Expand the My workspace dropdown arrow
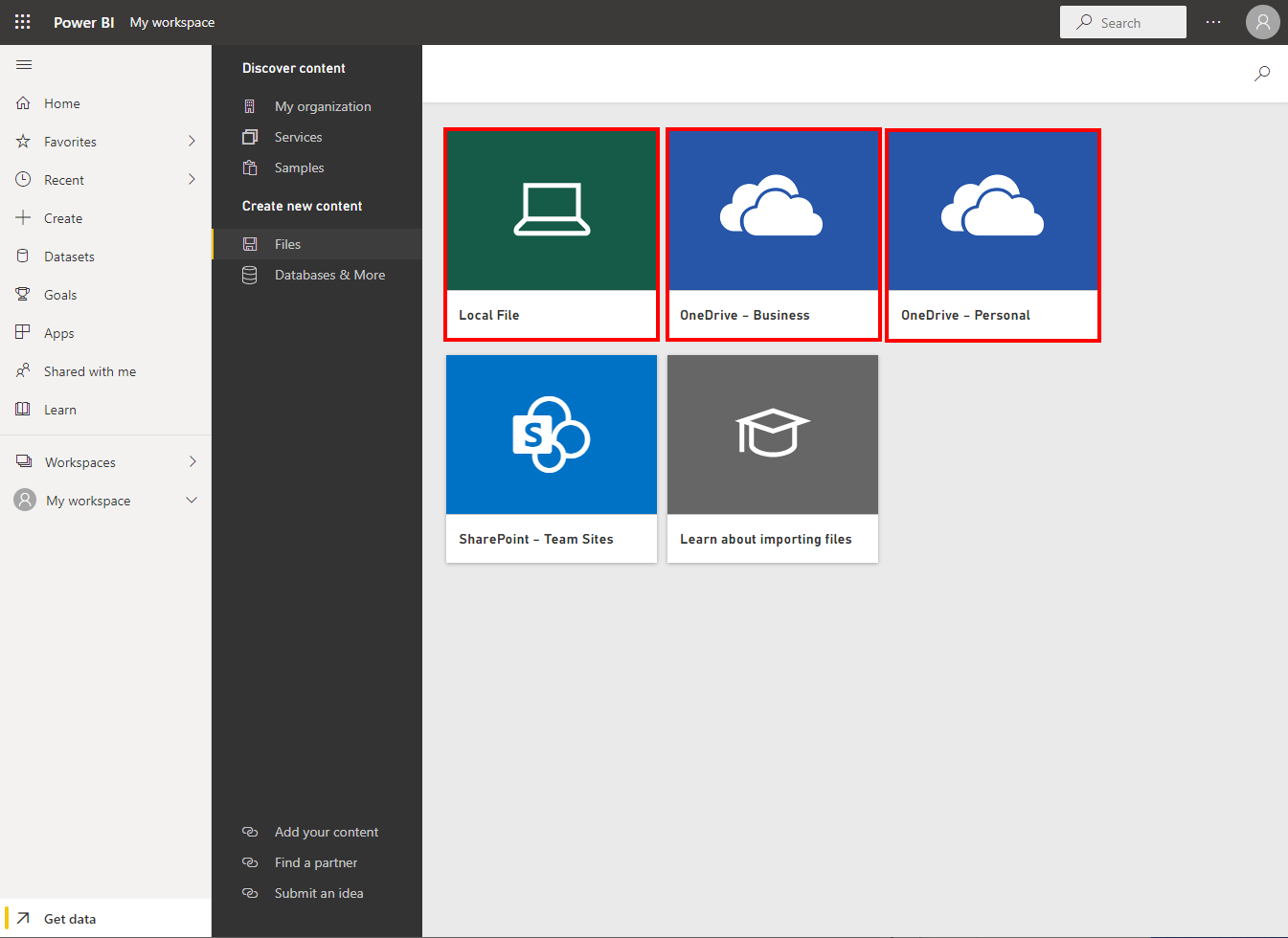 coord(192,501)
